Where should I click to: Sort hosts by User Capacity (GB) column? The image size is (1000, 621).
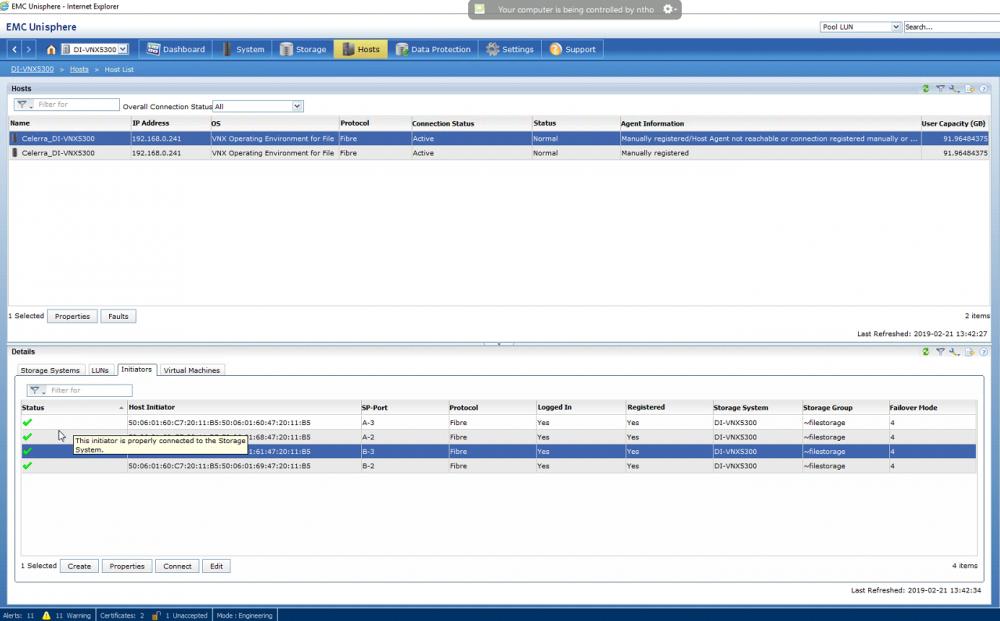[x=953, y=123]
